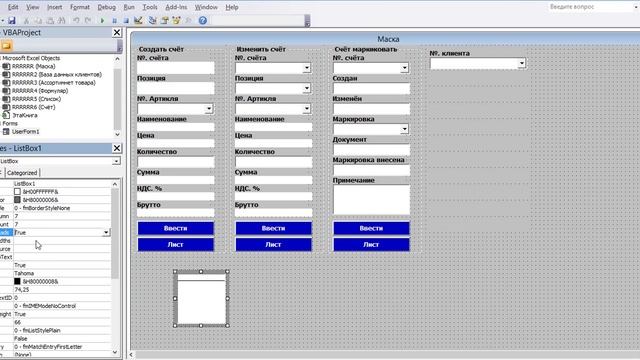This screenshot has width=640, height=360.
Task: Select the RRRRRR (Маска) sheet object
Action: (33, 66)
